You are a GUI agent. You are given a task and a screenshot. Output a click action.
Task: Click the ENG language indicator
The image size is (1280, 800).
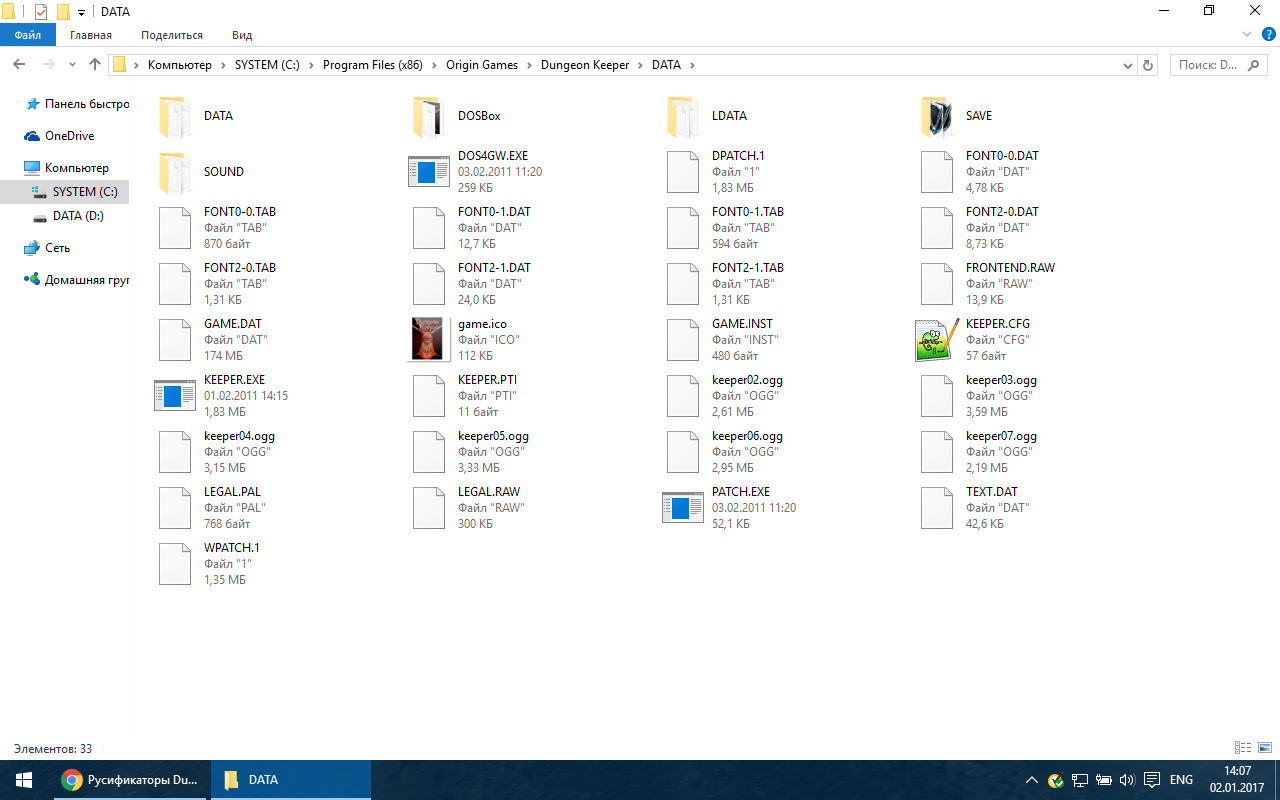pyautogui.click(x=1181, y=780)
